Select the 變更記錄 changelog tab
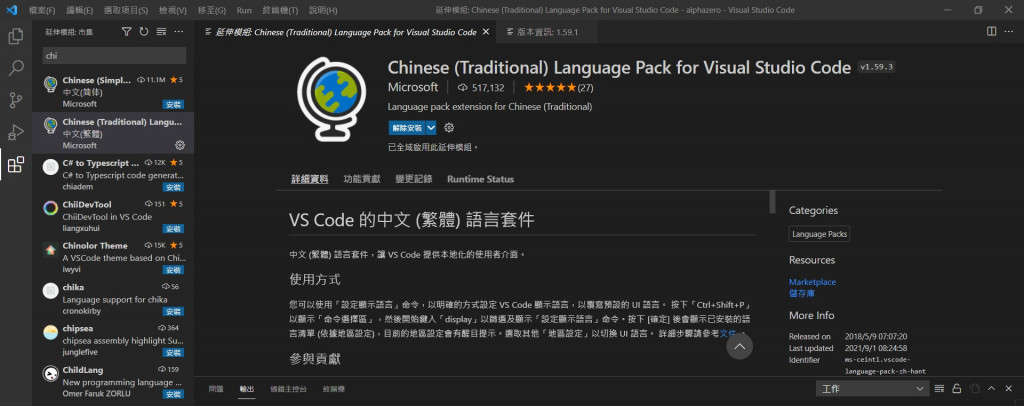Screen dimensions: 1024x406 [x=413, y=179]
